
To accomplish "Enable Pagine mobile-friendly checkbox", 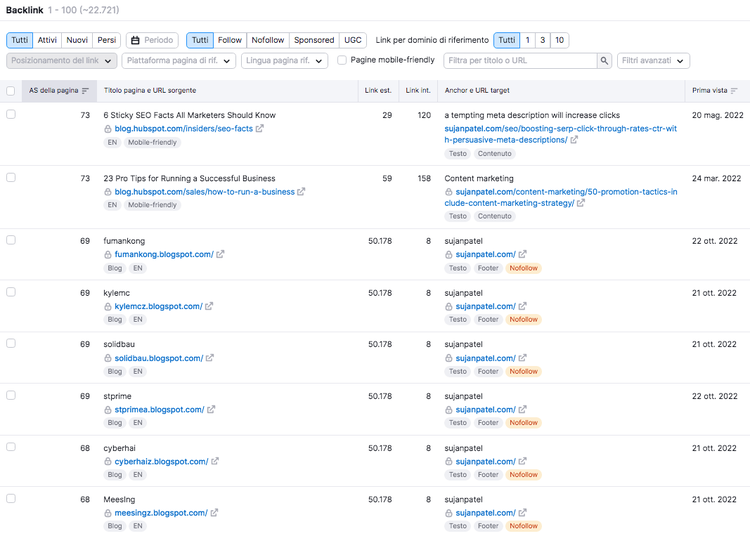I will 342,60.
